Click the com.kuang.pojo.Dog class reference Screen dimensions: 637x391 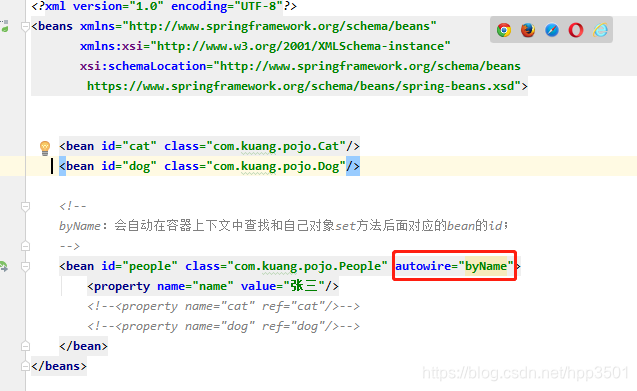(x=276, y=166)
